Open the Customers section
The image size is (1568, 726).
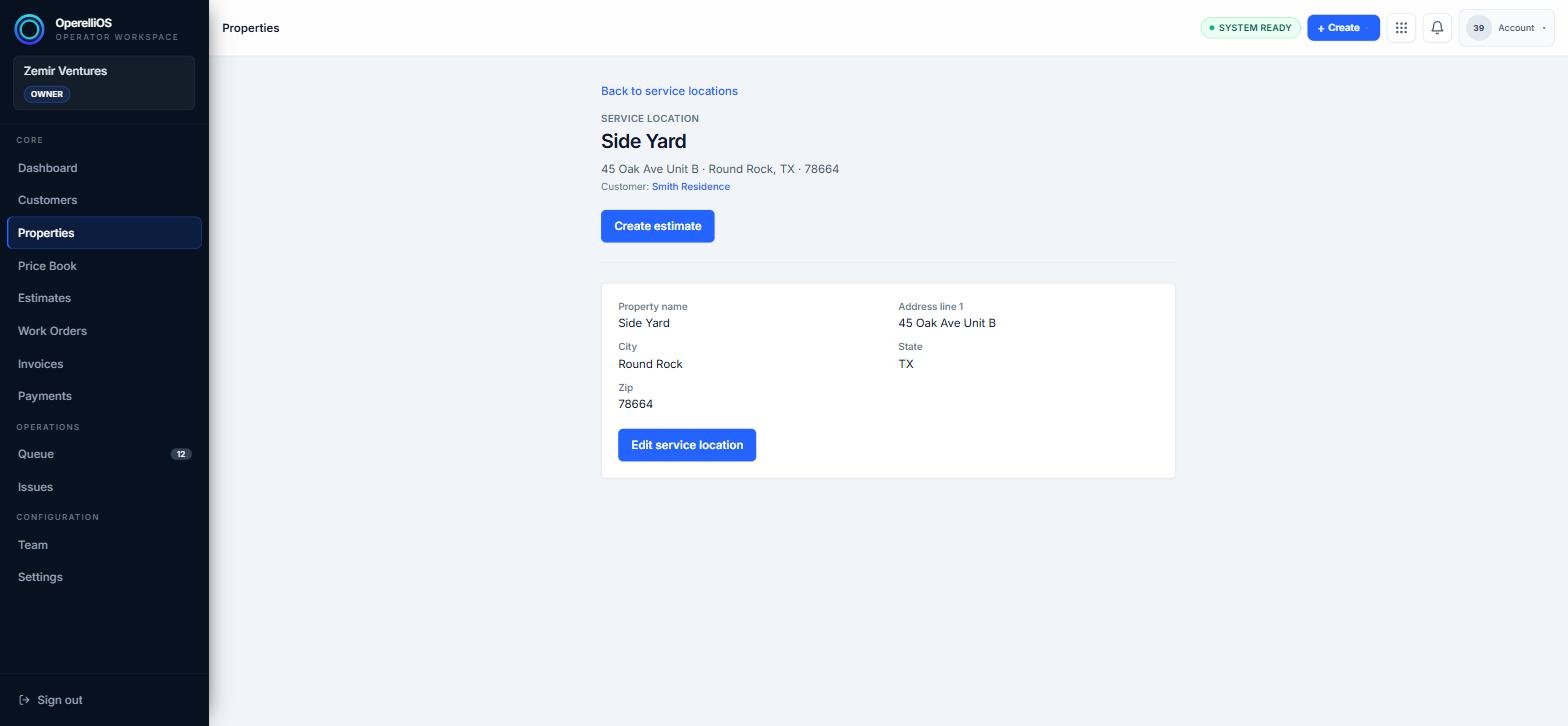pyautogui.click(x=104, y=200)
